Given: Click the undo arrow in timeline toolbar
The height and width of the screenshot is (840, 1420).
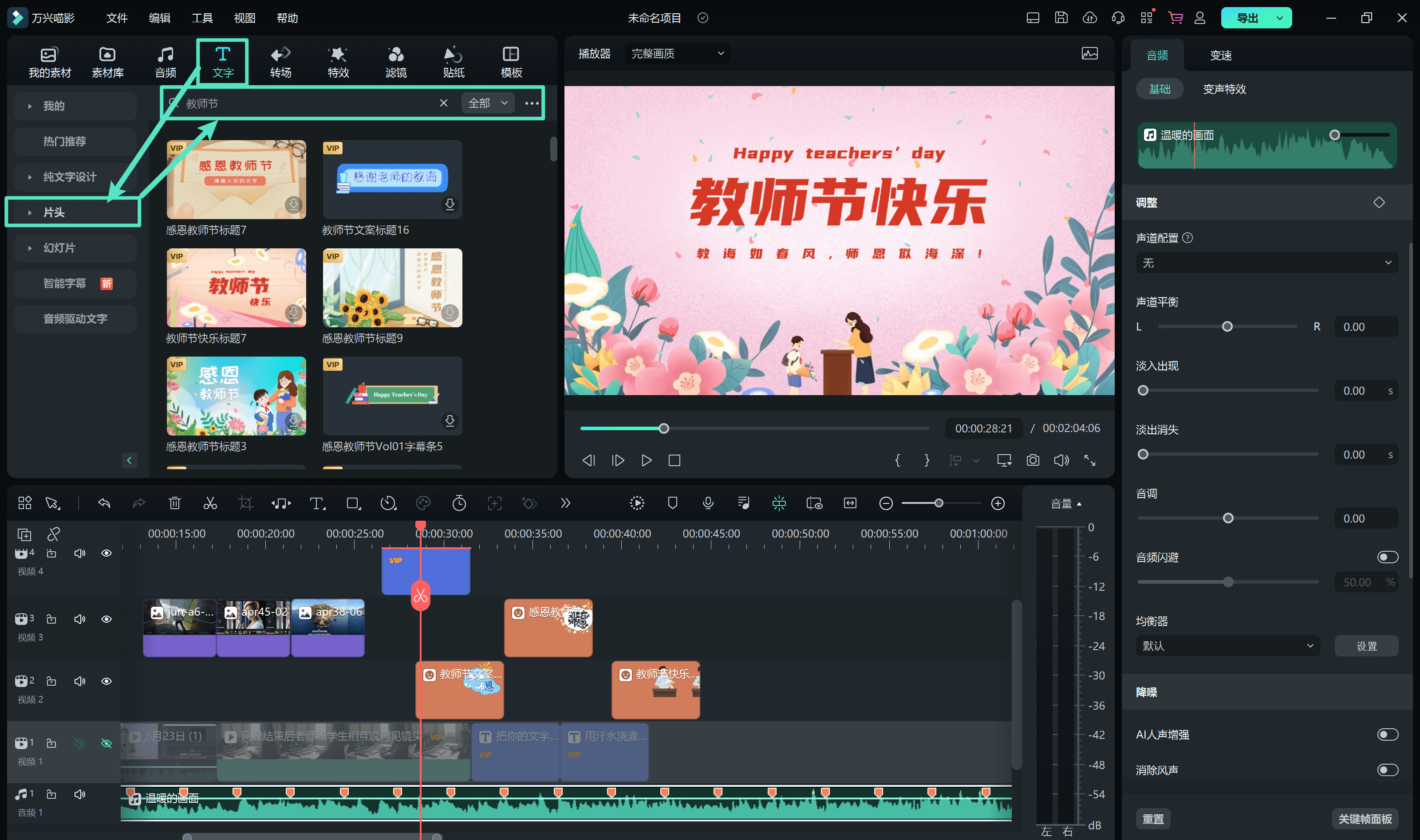Looking at the screenshot, I should tap(104, 503).
